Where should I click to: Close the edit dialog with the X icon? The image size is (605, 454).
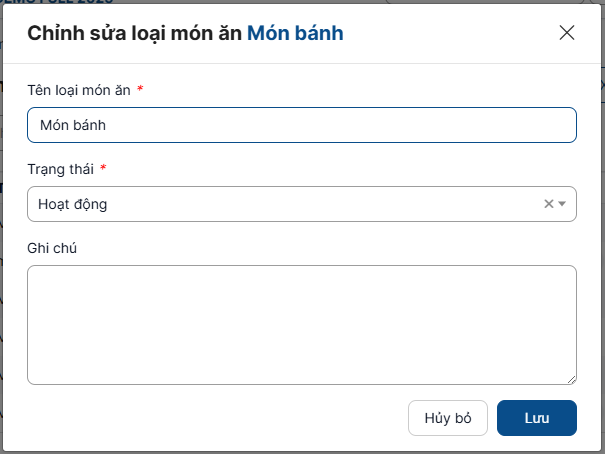click(x=567, y=32)
